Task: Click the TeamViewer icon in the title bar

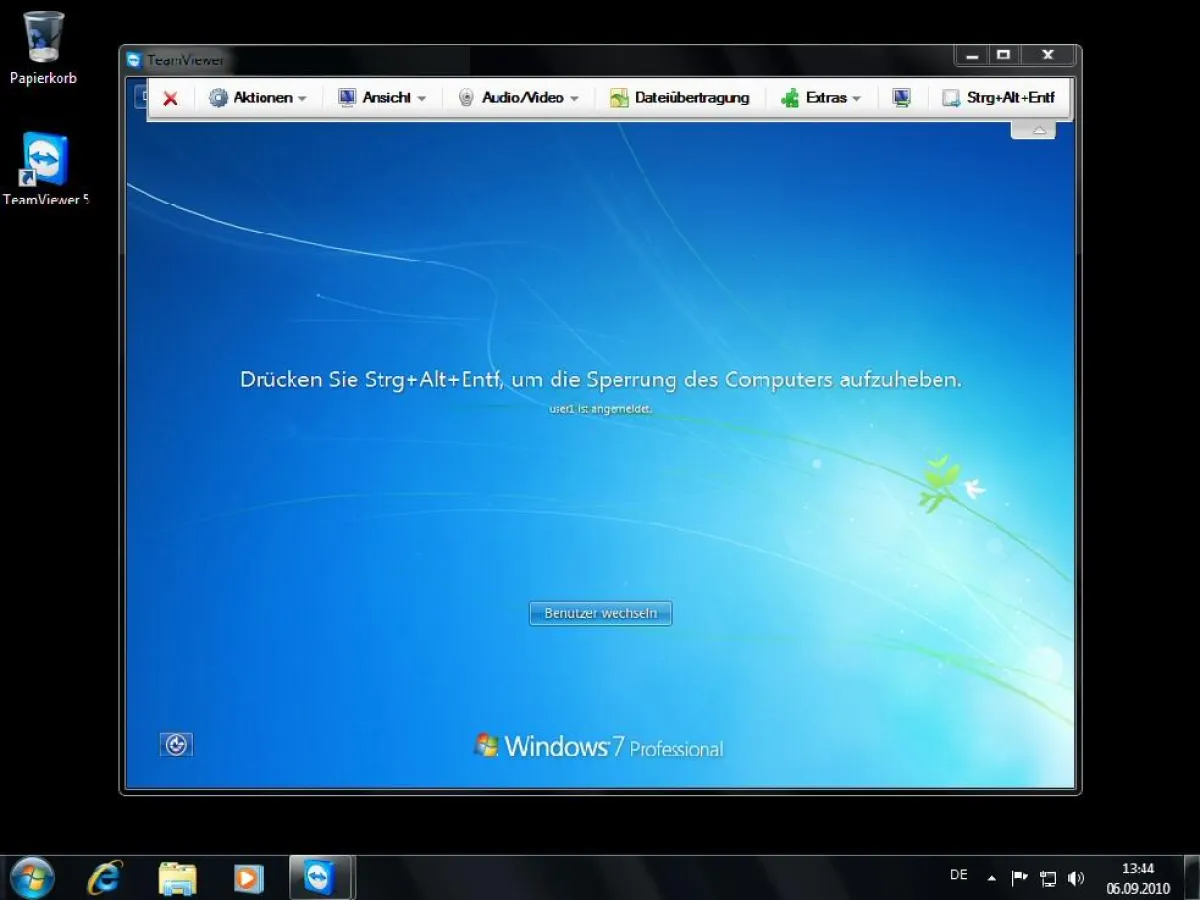Action: pos(133,60)
